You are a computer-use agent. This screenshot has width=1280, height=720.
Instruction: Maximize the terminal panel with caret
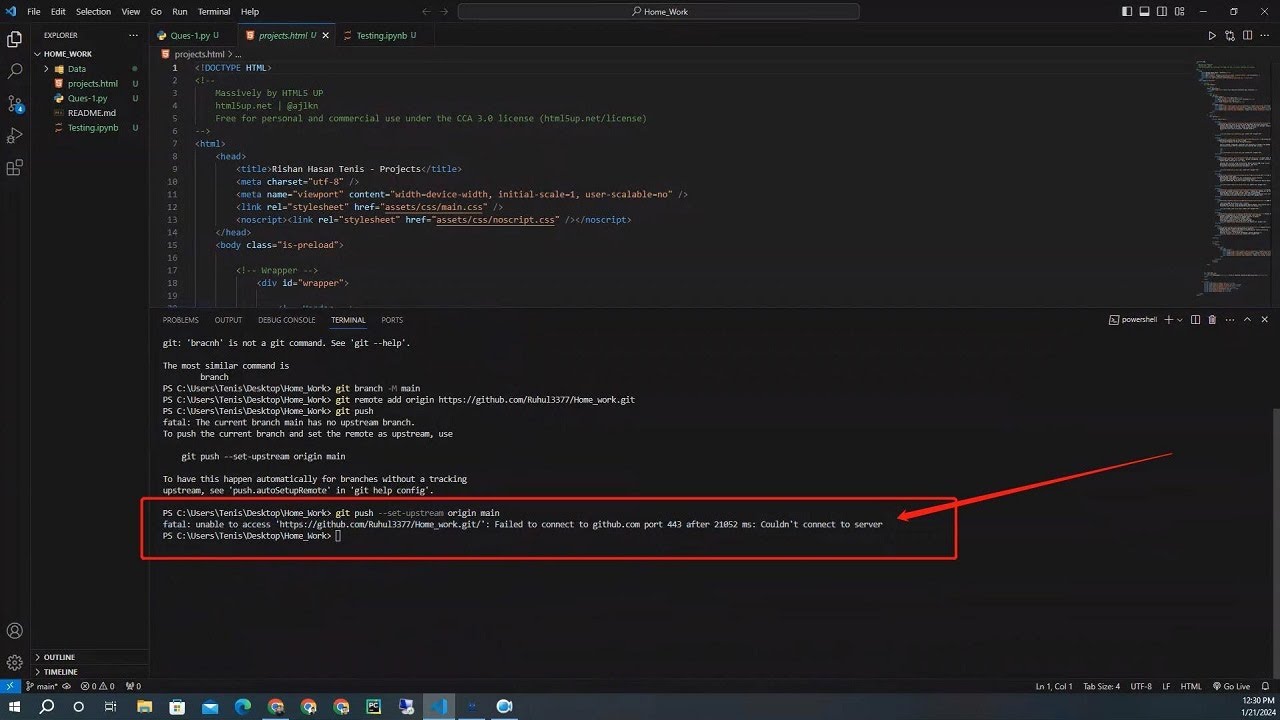1247,320
